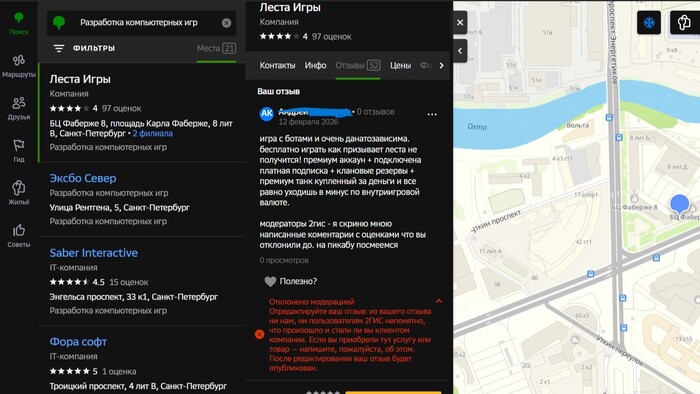This screenshot has width=700, height=394.
Task: Open the Друзья friends section
Action: pos(19,108)
